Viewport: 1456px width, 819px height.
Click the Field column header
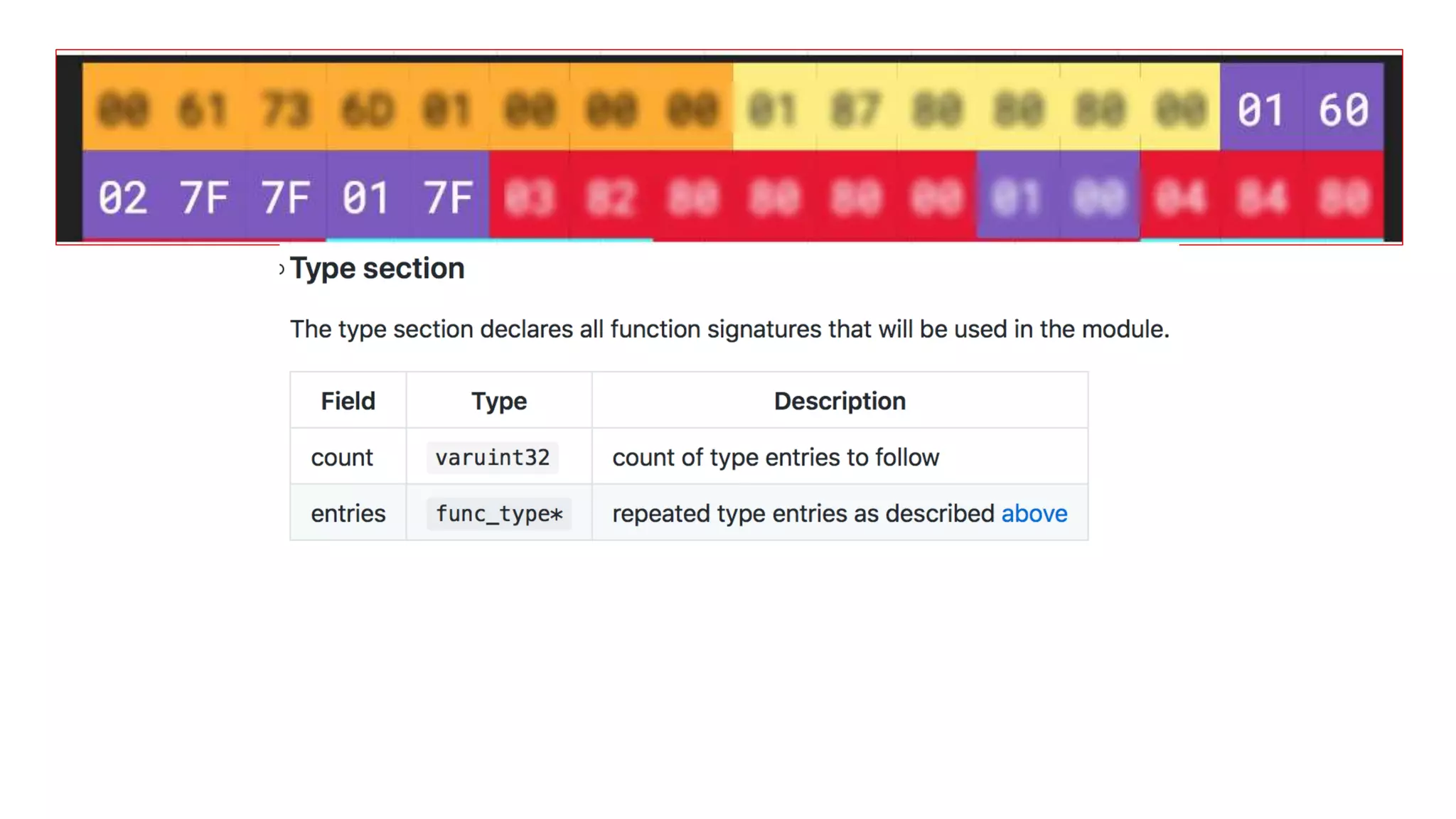pos(348,401)
